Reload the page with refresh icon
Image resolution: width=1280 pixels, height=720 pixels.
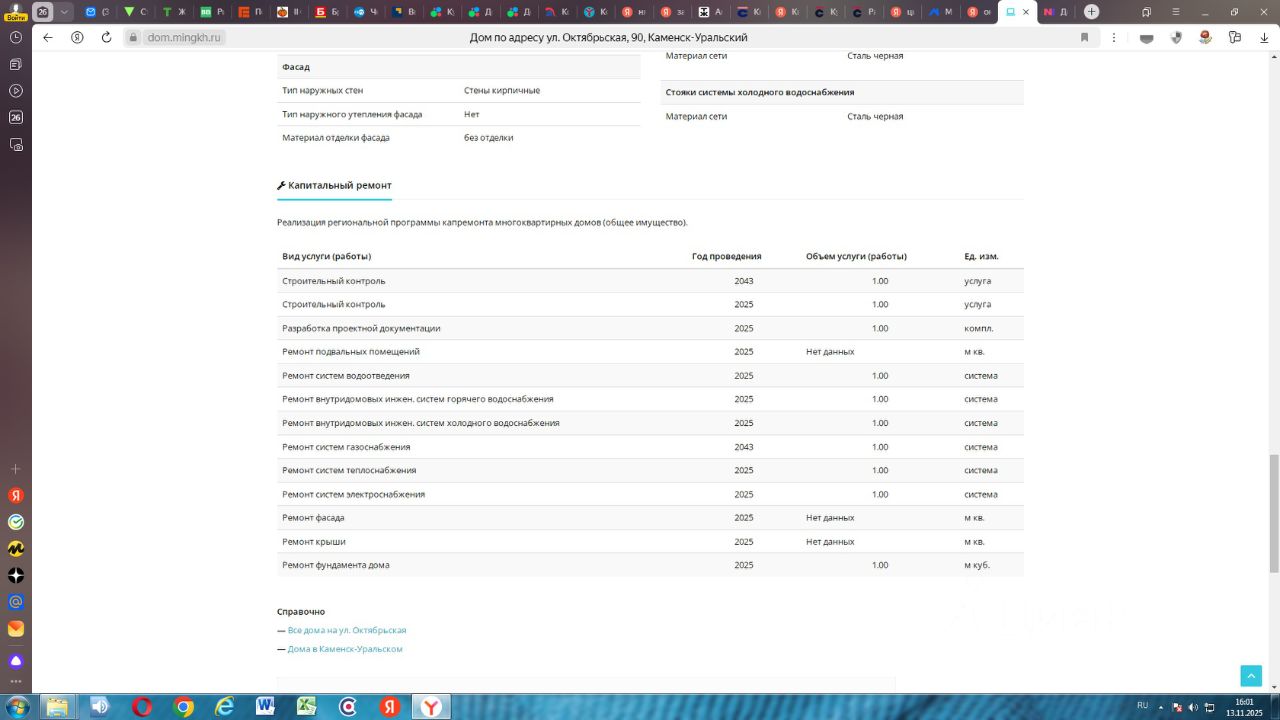click(107, 37)
